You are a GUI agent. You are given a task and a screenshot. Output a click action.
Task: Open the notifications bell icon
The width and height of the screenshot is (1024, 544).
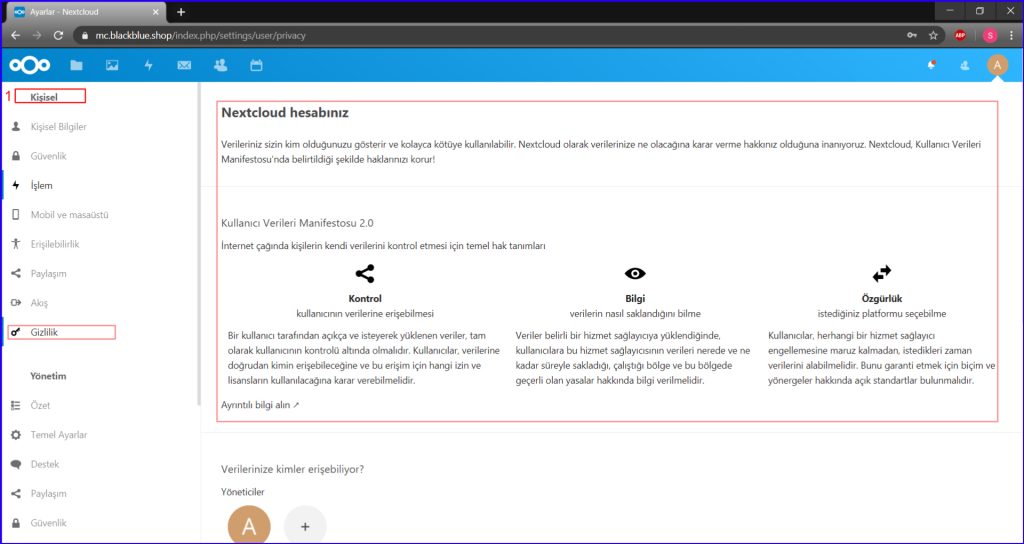point(932,65)
